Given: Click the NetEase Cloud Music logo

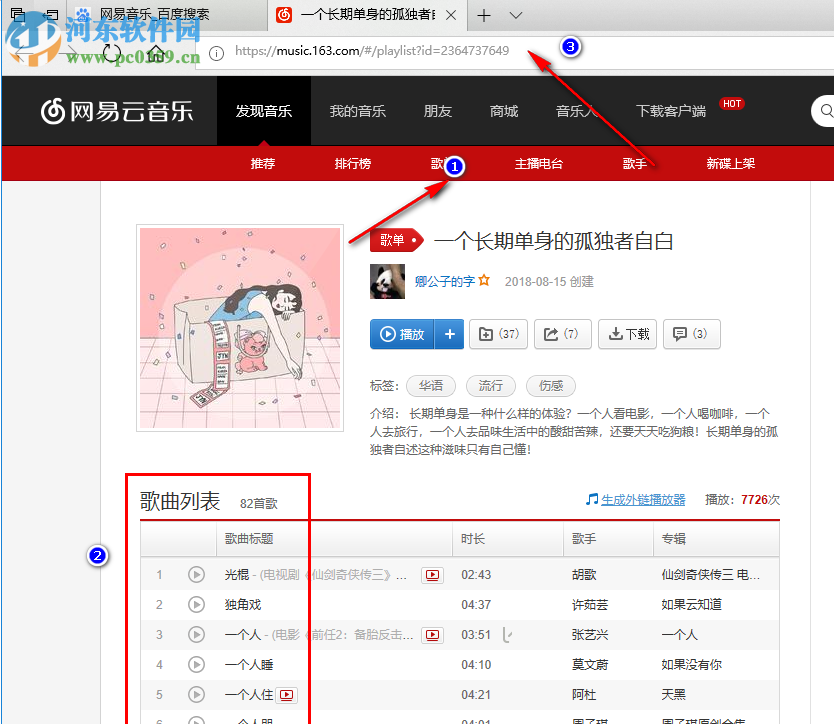Looking at the screenshot, I should point(120,111).
